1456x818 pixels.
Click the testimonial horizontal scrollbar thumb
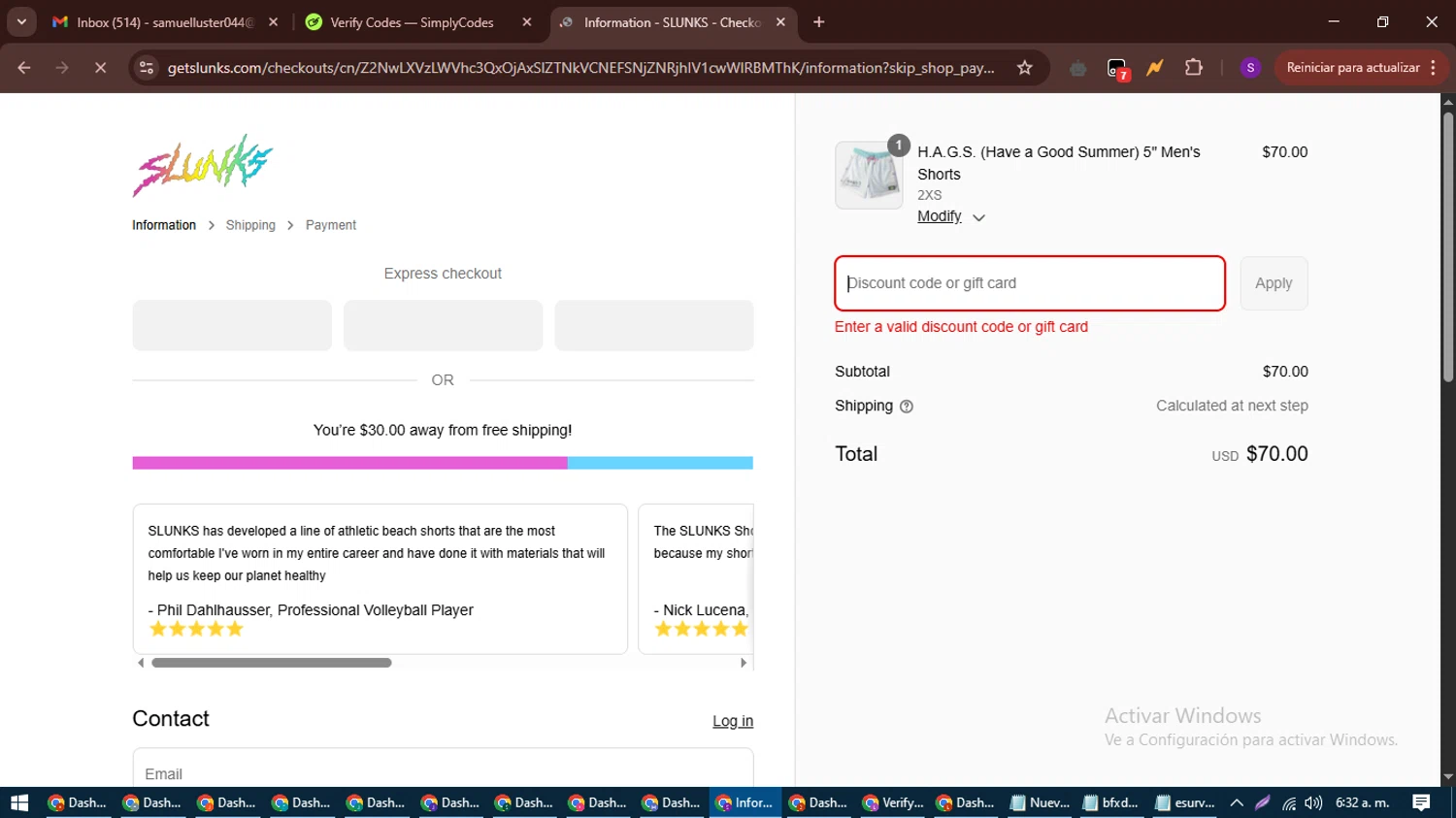pos(272,663)
